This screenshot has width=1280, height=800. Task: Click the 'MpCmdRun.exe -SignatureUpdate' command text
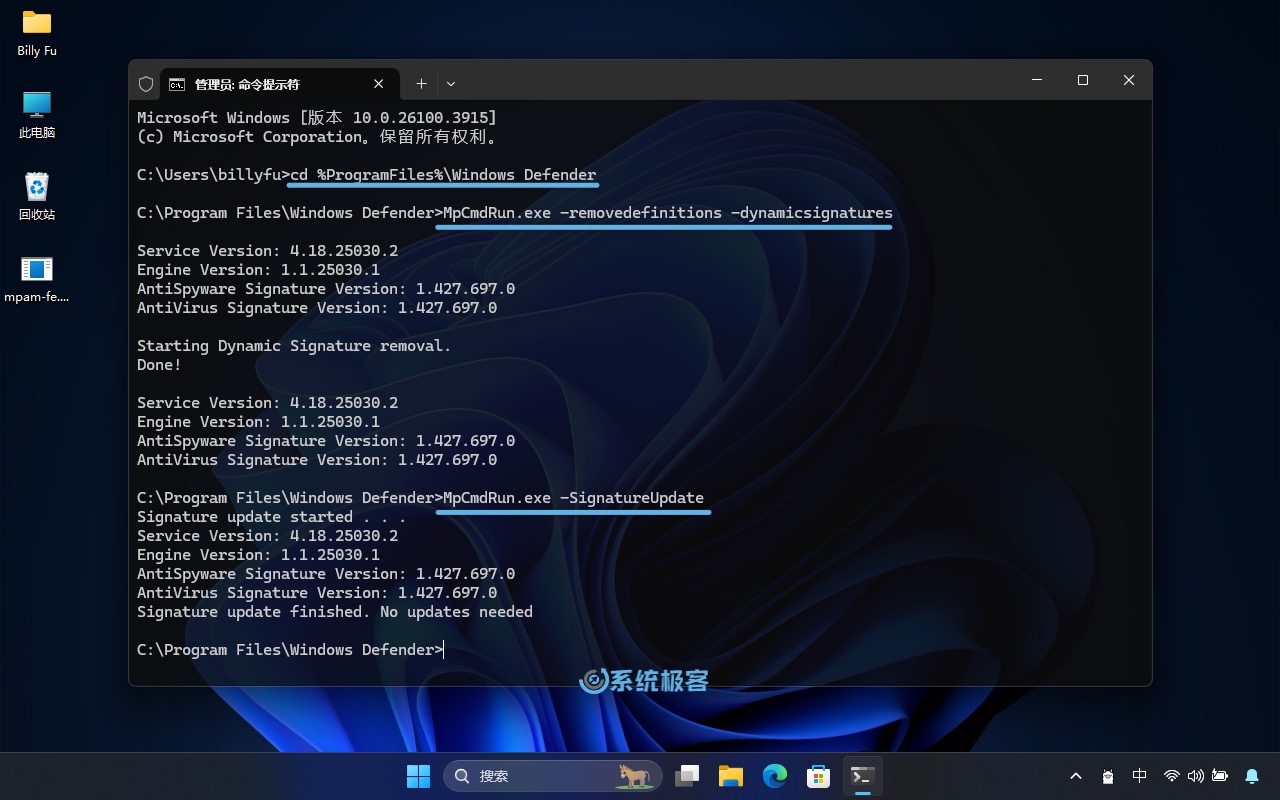pos(573,498)
